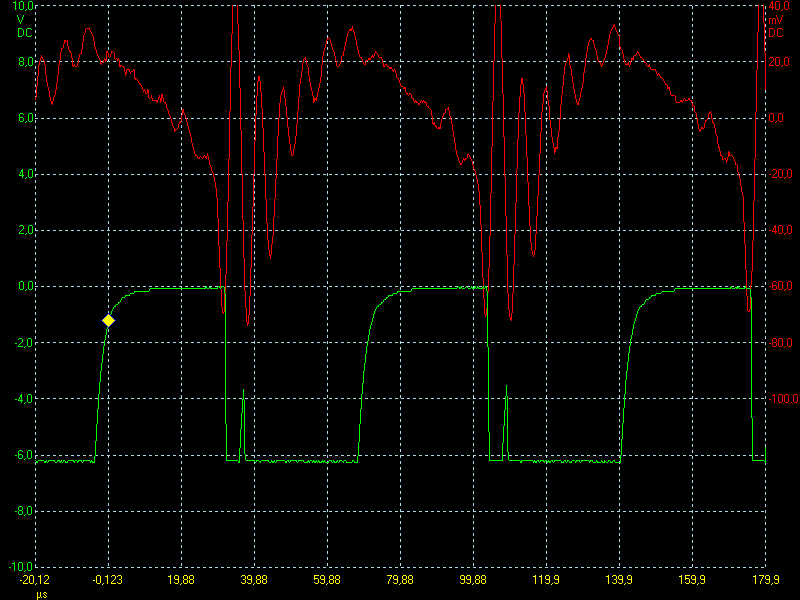Click the 39,88 time axis label
This screenshot has width=800, height=600.
point(254,580)
